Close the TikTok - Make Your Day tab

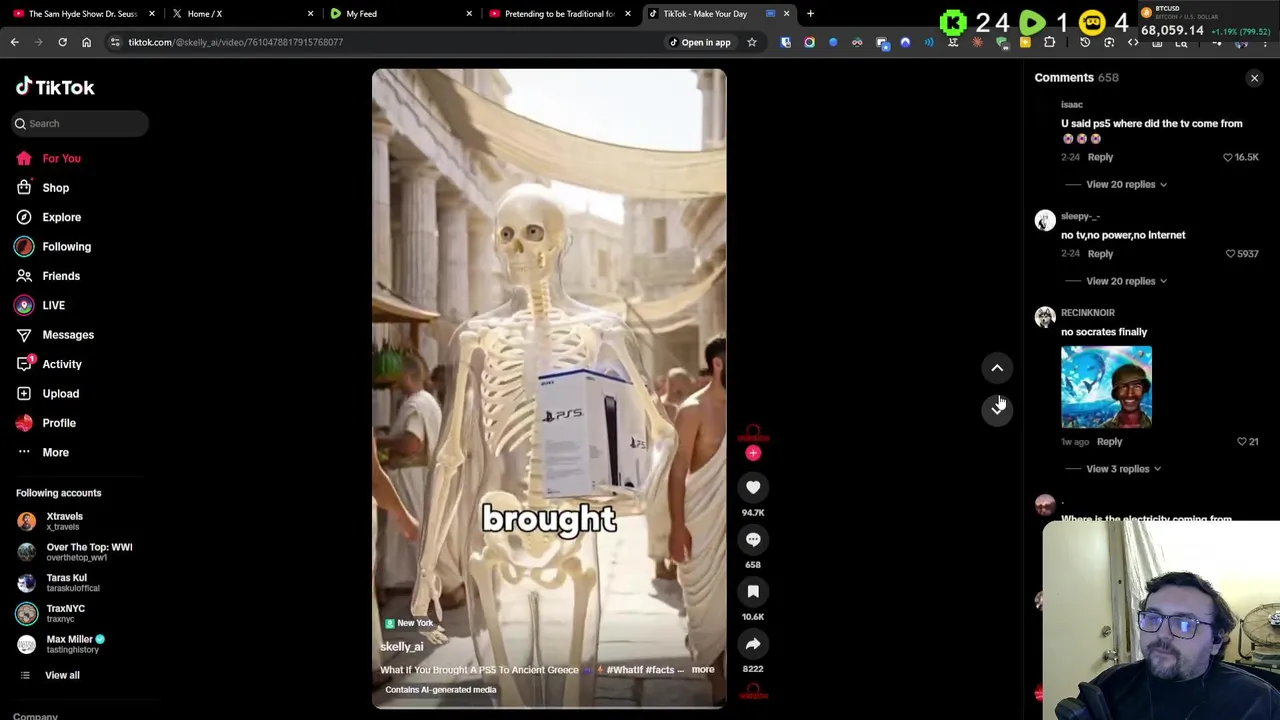(786, 14)
